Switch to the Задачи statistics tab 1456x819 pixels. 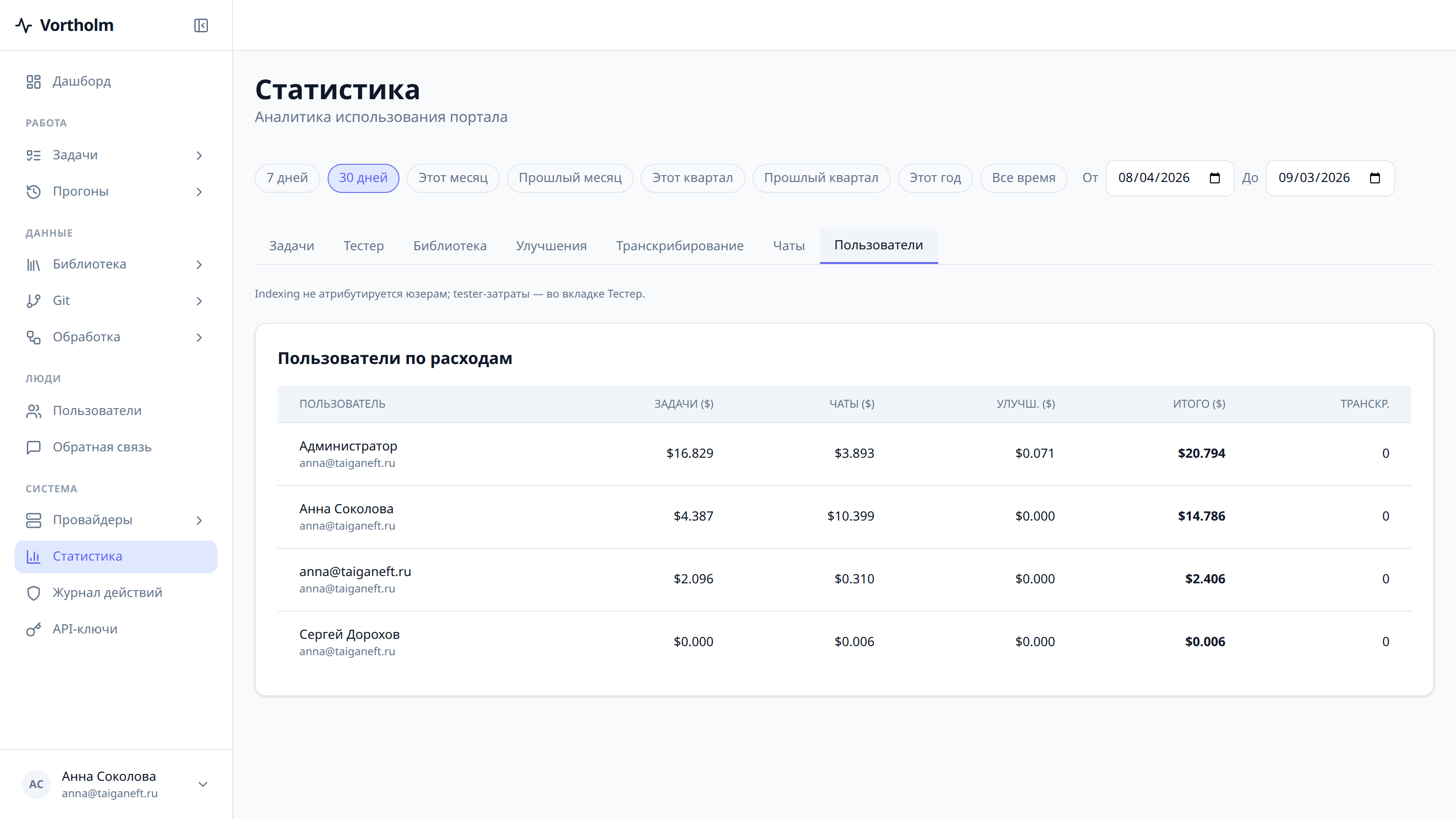[292, 246]
